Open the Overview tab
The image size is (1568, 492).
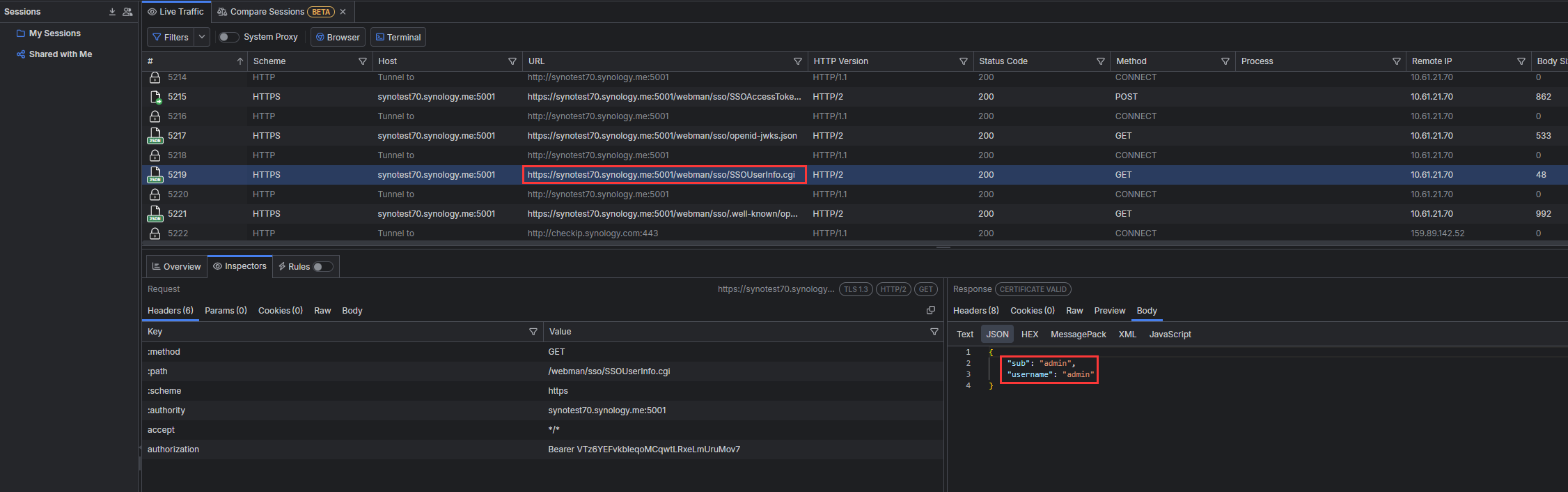tap(177, 267)
